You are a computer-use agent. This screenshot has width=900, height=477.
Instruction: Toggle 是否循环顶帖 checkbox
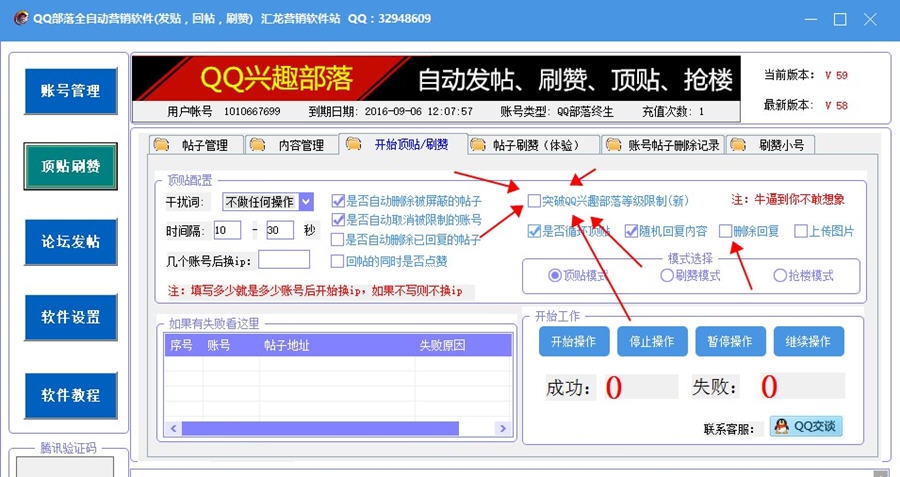tap(534, 231)
